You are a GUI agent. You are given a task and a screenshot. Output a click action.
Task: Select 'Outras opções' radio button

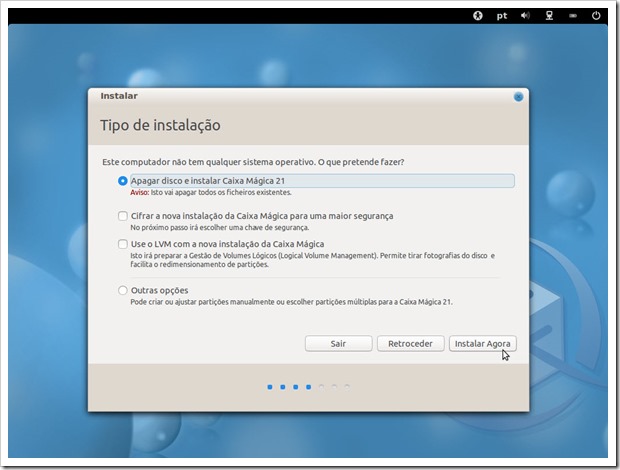point(123,291)
